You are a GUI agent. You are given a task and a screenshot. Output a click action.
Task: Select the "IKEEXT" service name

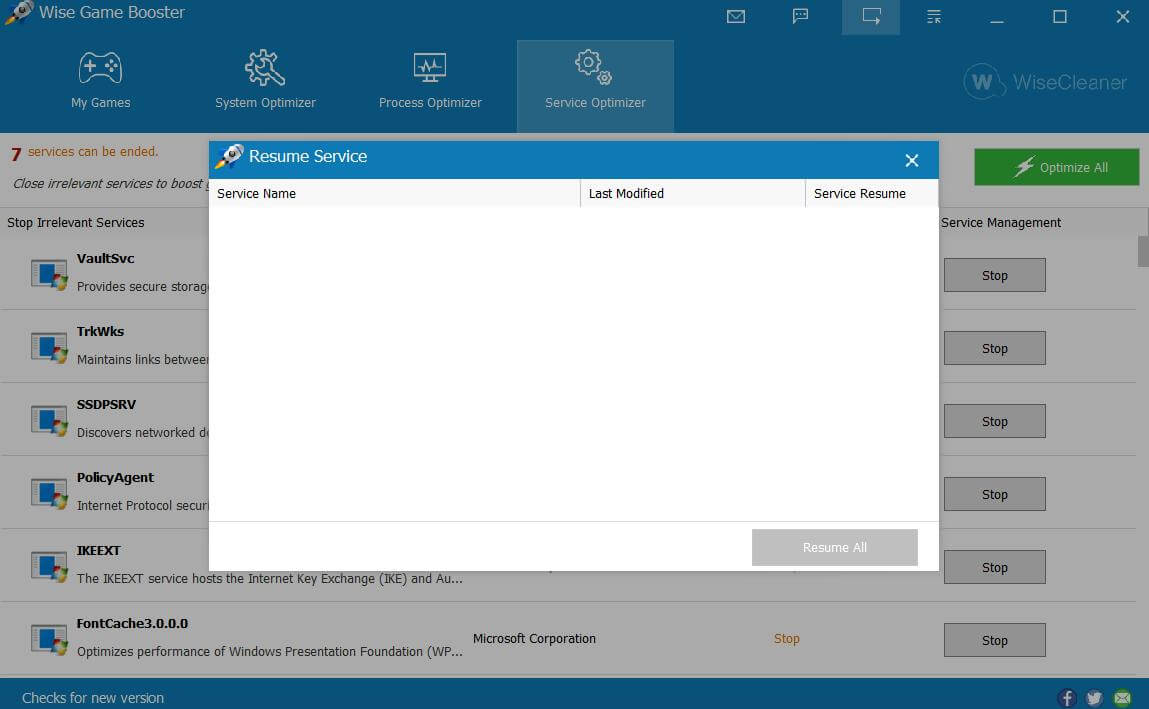coord(98,551)
